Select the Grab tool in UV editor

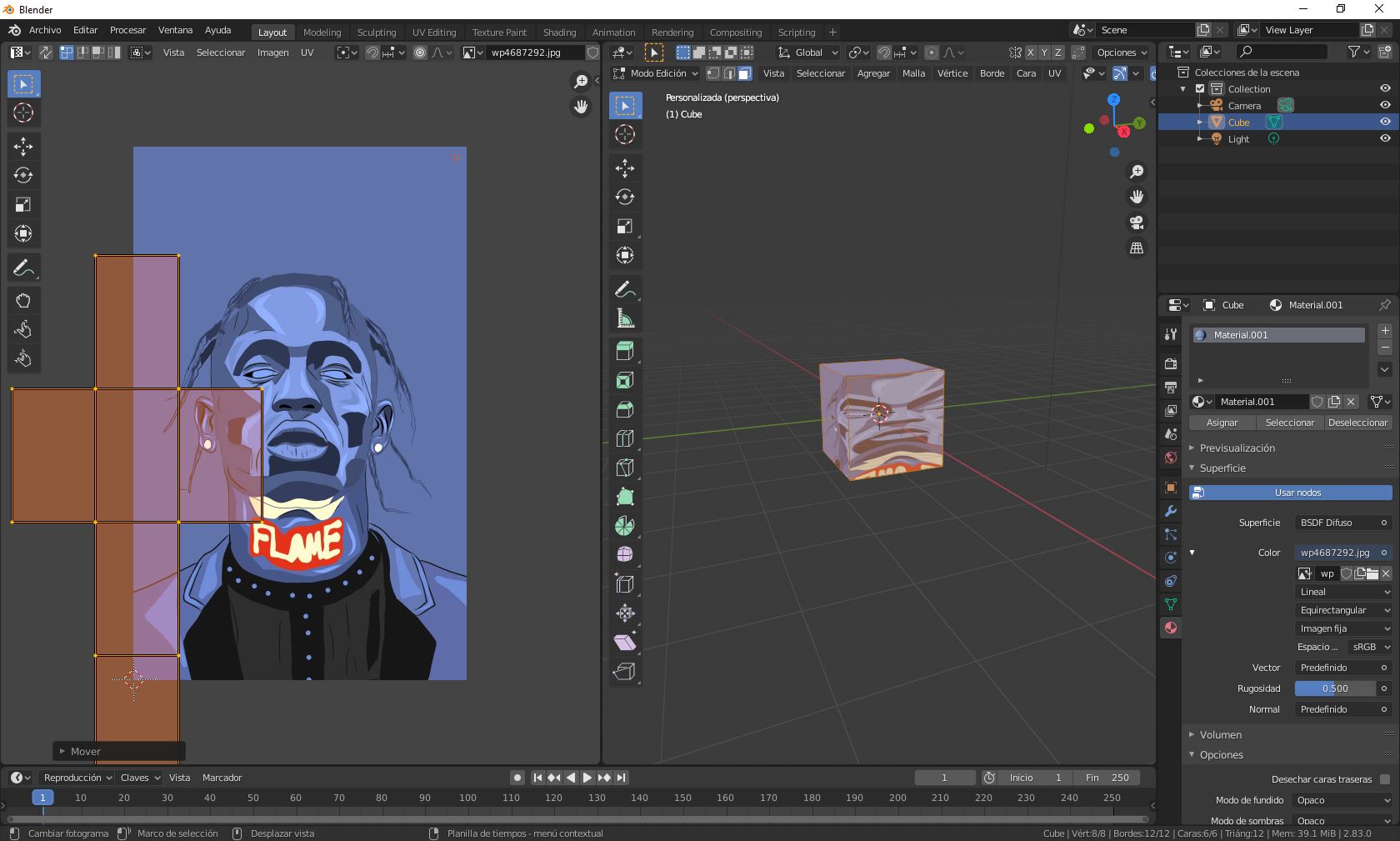(x=23, y=300)
